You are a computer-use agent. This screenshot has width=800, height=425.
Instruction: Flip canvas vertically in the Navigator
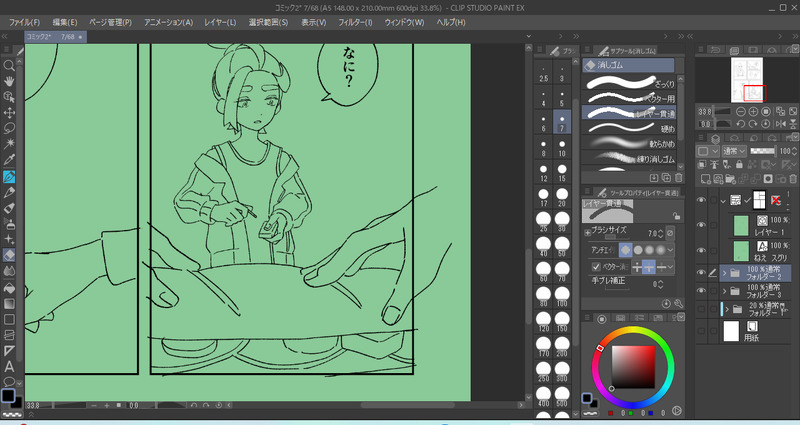[x=793, y=124]
